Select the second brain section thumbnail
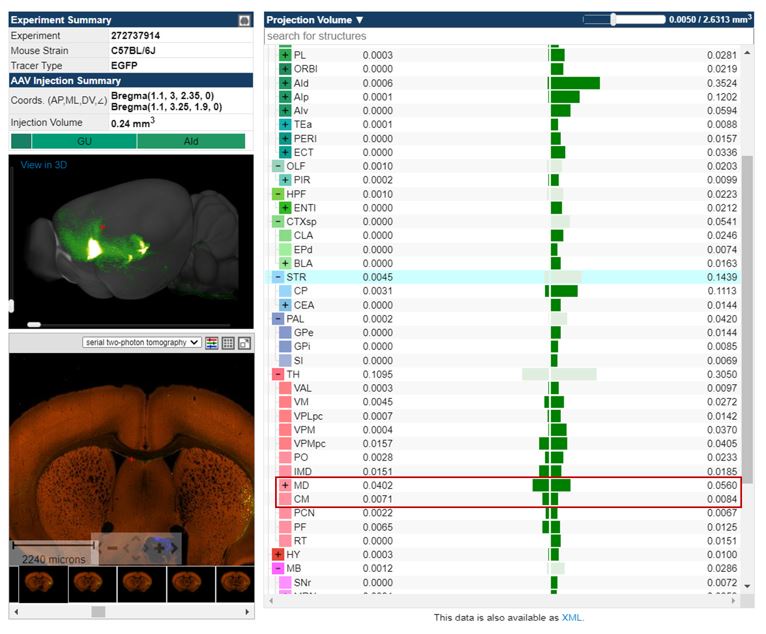The width and height of the screenshot is (766, 634). [93, 582]
